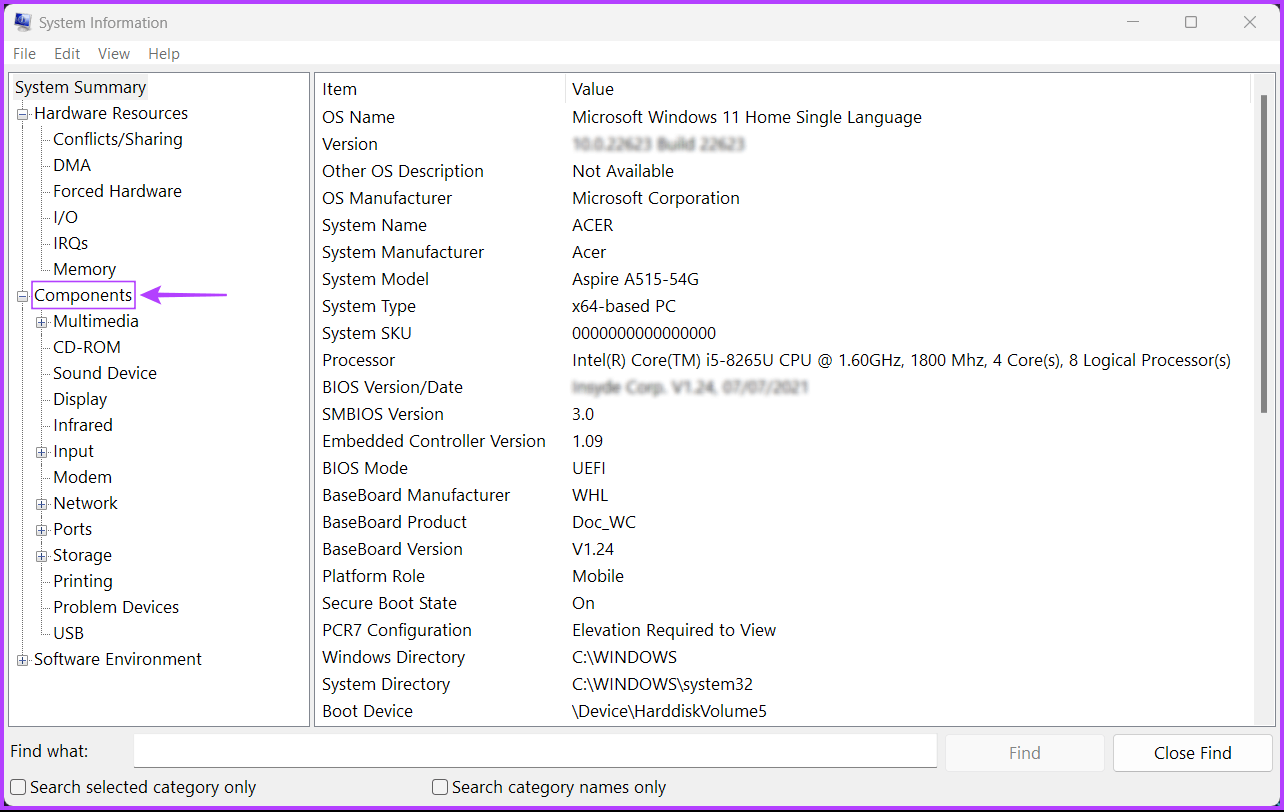The height and width of the screenshot is (812, 1284).
Task: Collapse the Hardware Resources tree node
Action: click(23, 114)
